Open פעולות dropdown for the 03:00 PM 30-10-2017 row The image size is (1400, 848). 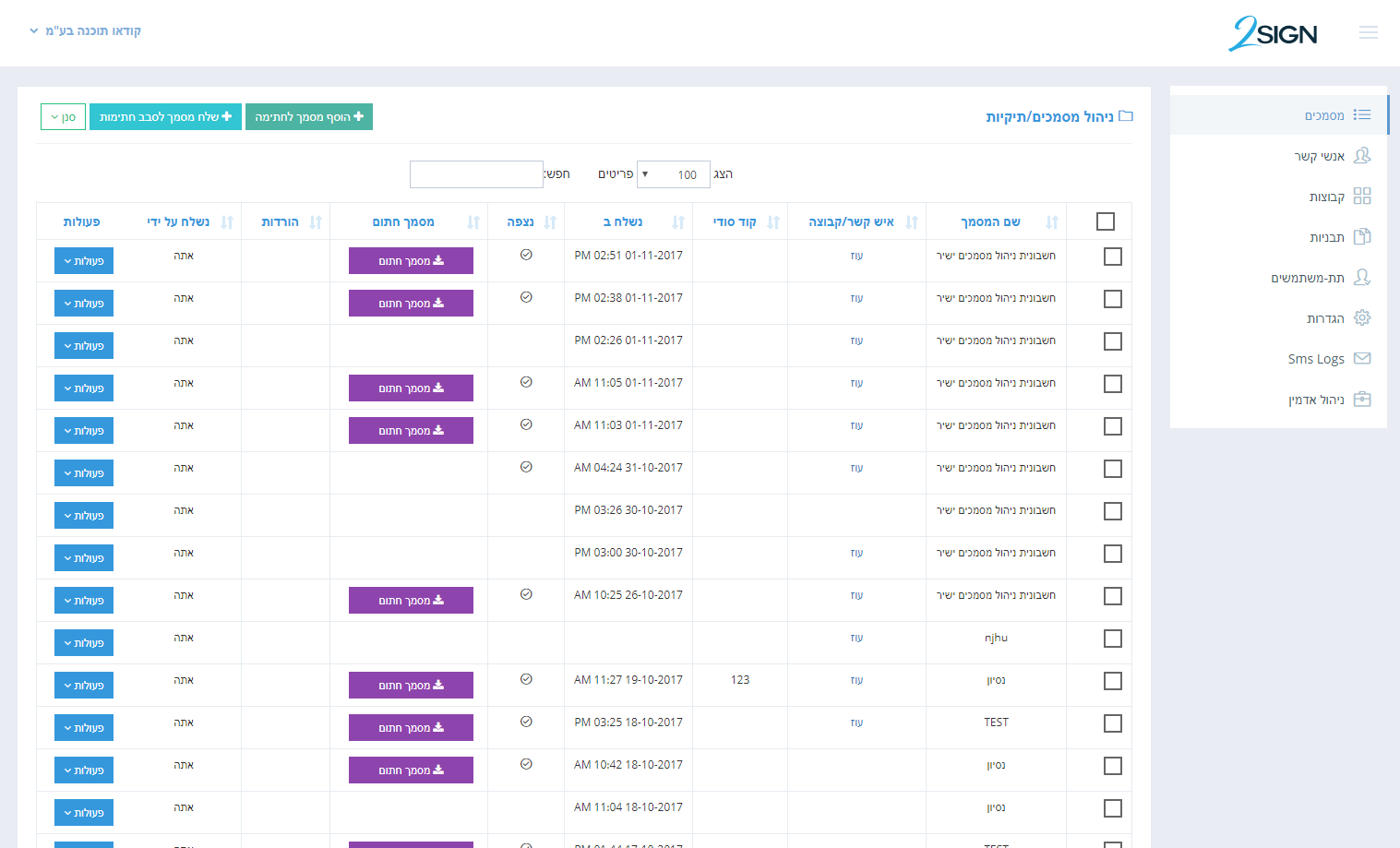(84, 558)
